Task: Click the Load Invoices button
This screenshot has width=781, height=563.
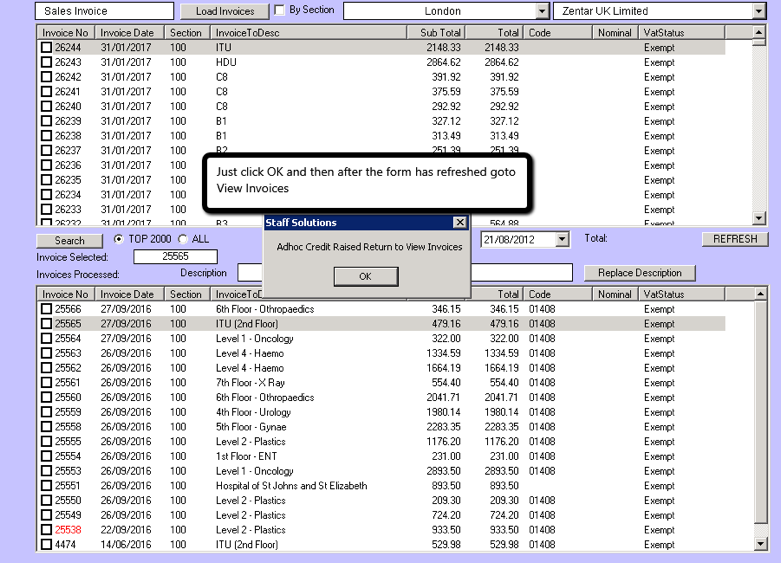Action: click(x=225, y=11)
